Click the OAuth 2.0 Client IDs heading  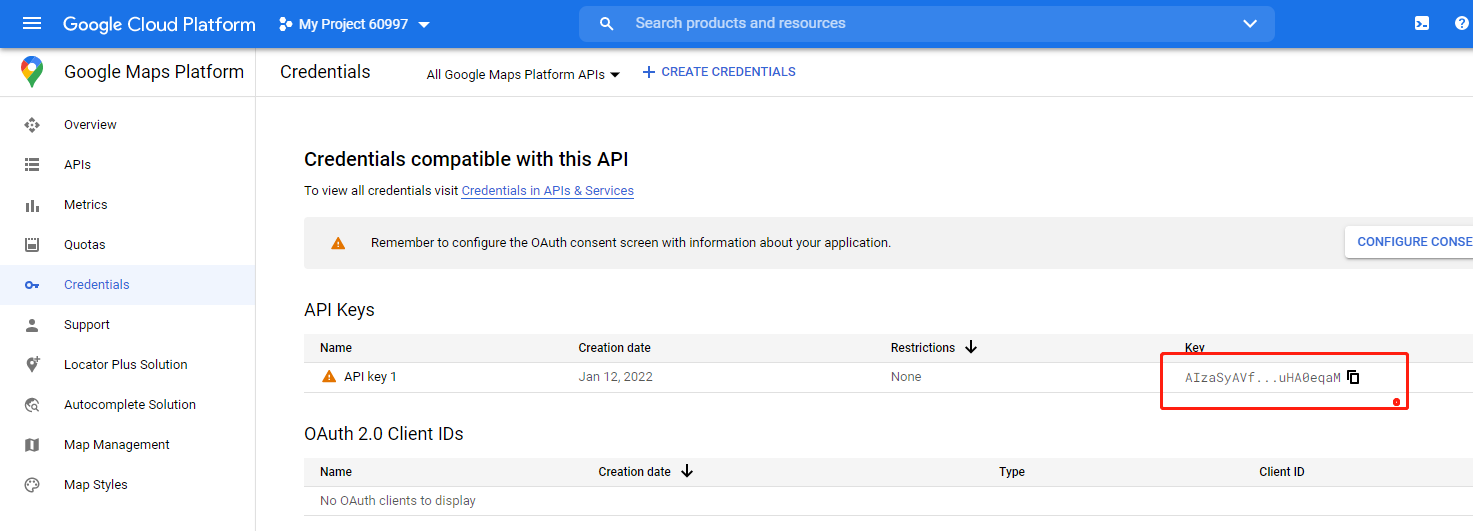384,434
